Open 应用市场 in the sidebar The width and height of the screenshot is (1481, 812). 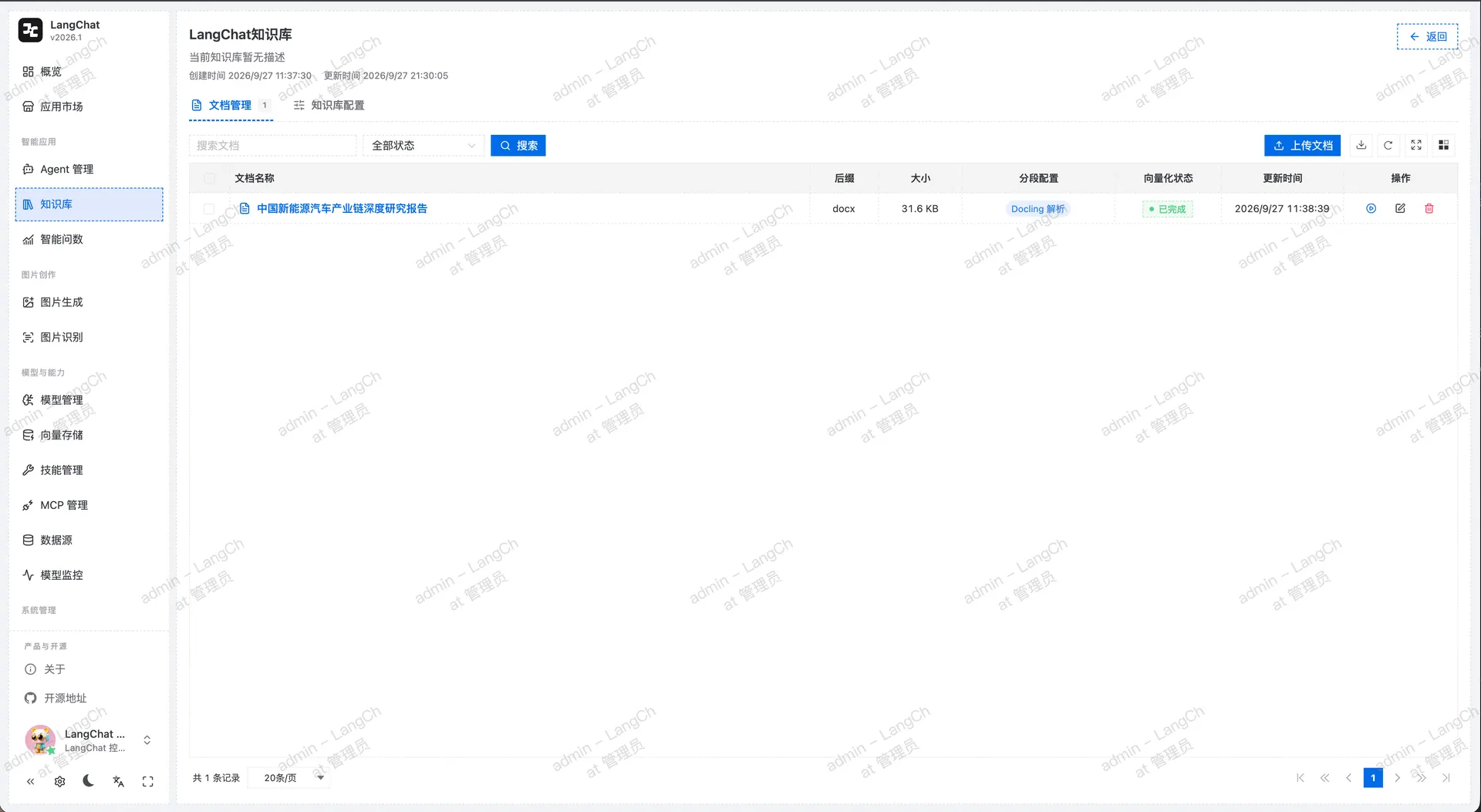89,106
